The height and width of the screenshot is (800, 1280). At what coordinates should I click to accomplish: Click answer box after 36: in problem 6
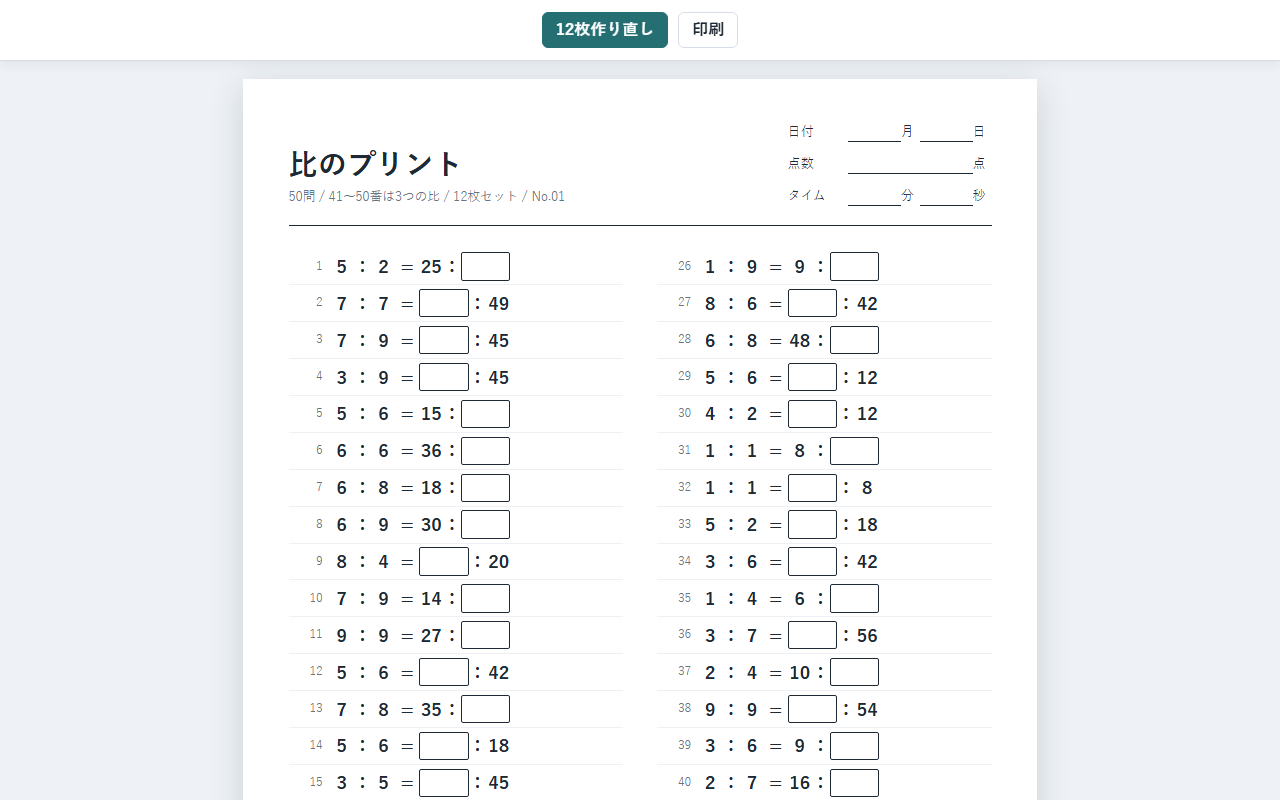click(x=485, y=451)
